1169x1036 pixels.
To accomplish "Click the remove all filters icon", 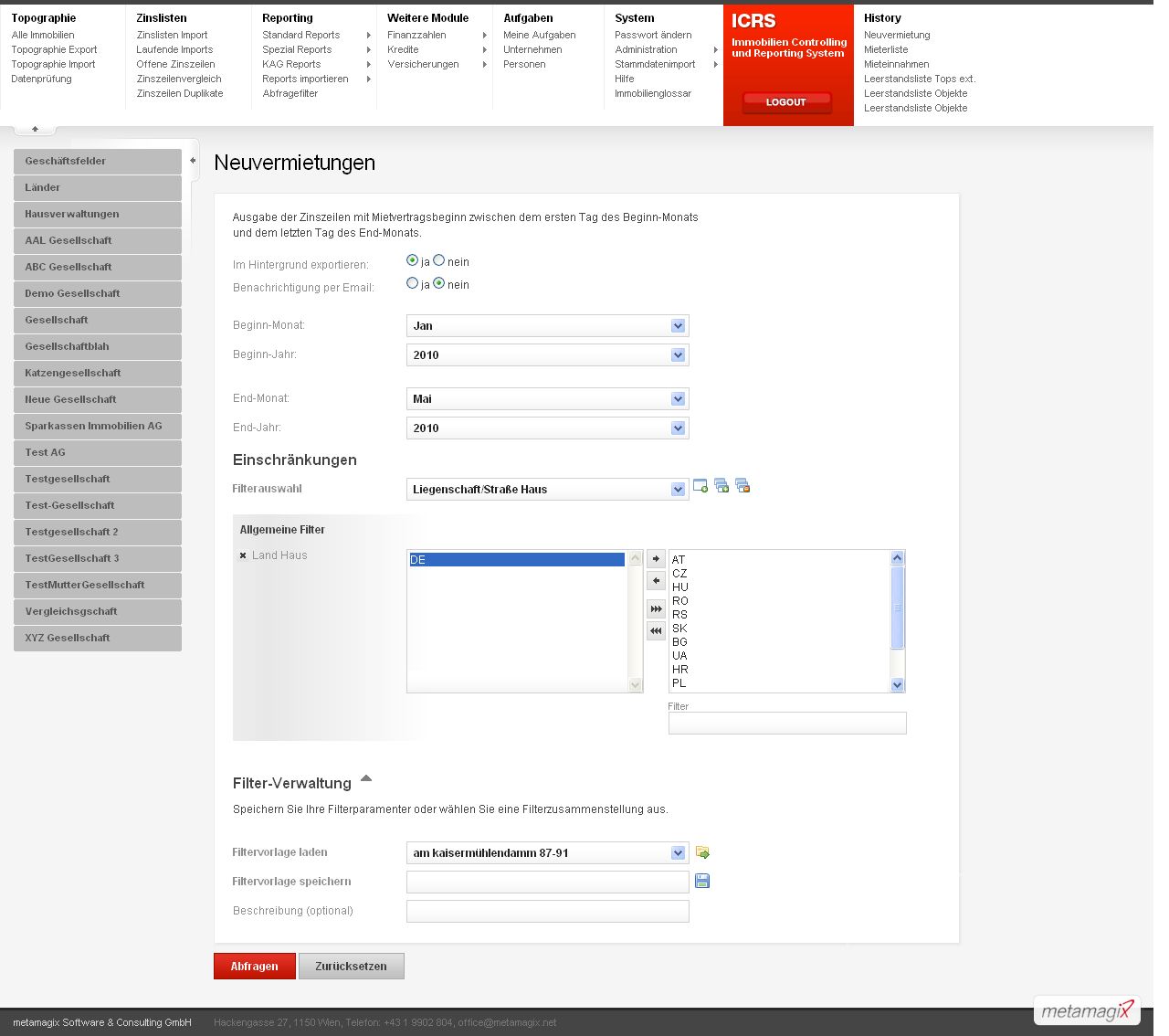I will tap(742, 486).
